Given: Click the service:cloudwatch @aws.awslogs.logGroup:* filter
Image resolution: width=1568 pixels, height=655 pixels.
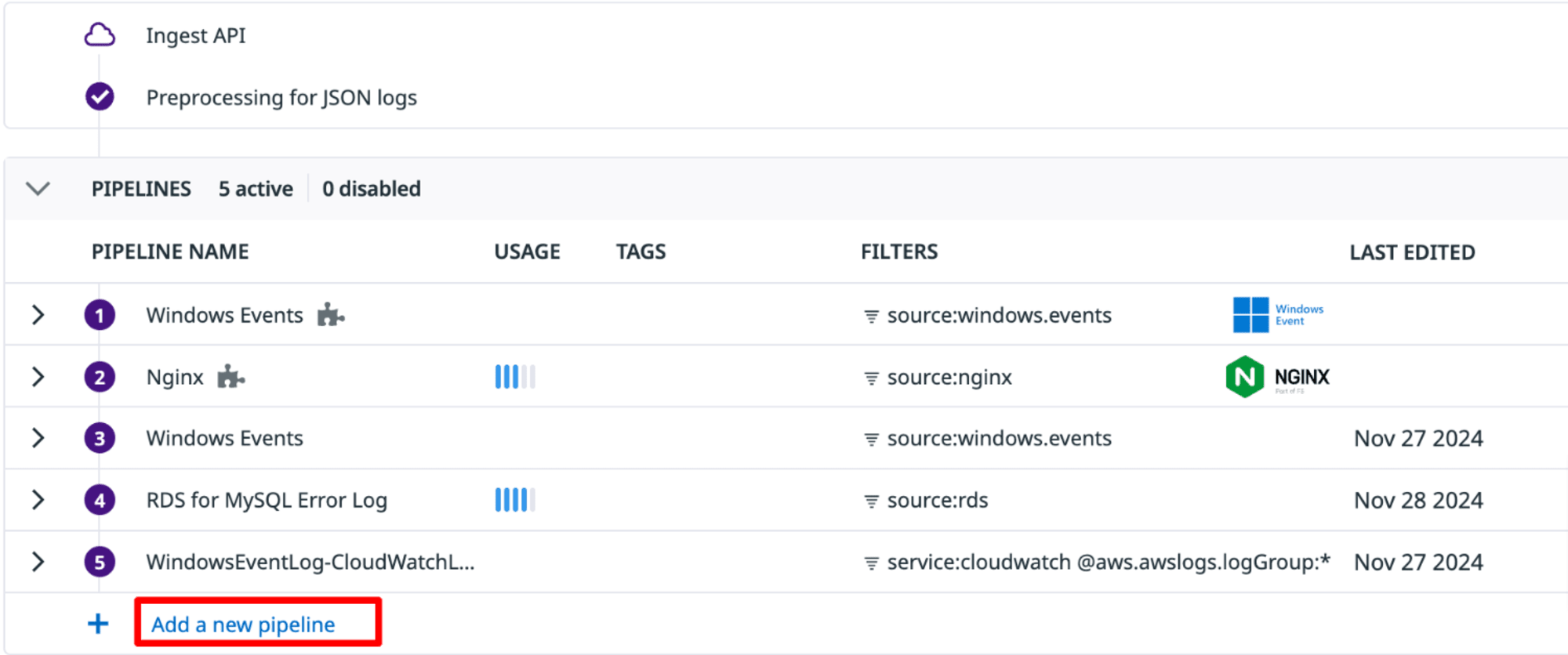Looking at the screenshot, I should click(1109, 562).
